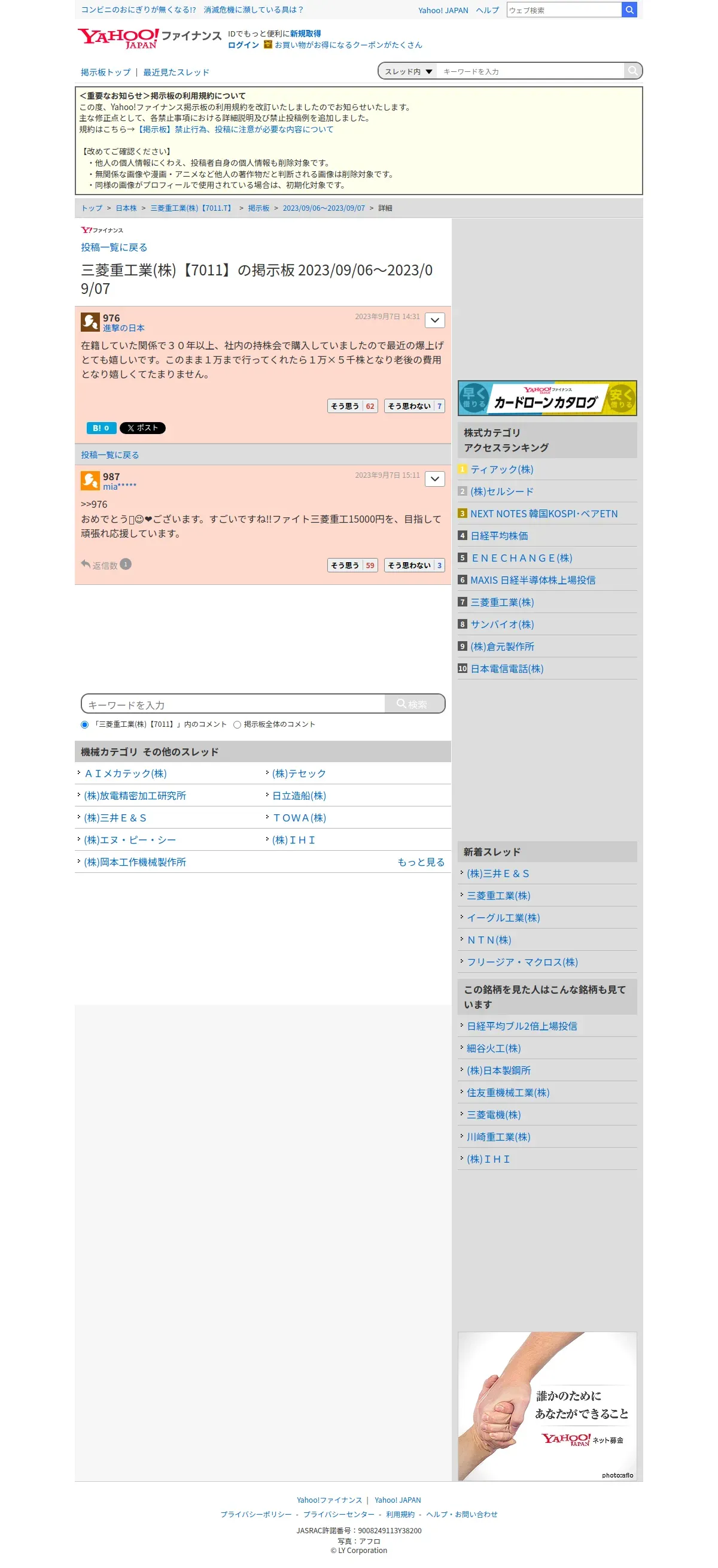718x1568 pixels.
Task: Open new thread ＮＴＮ(株)
Action: pos(489,940)
